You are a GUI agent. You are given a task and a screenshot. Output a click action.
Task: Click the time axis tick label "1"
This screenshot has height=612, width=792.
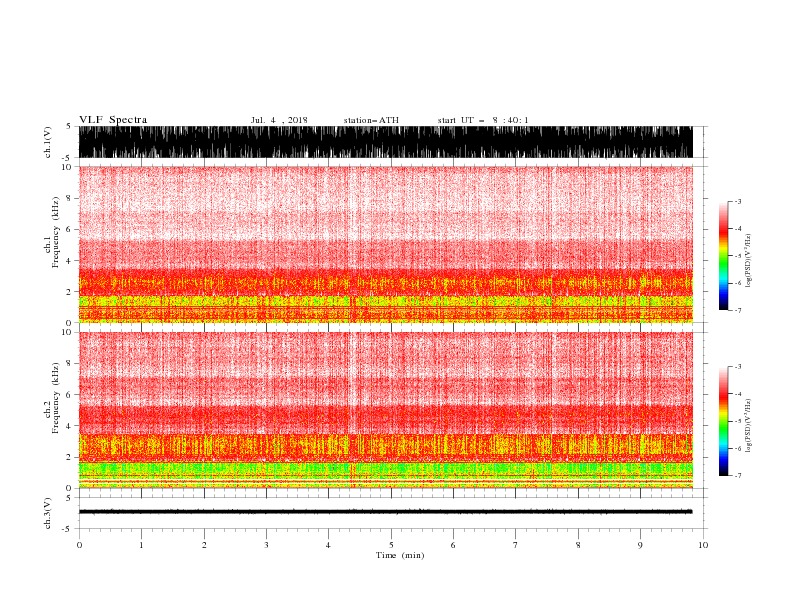pyautogui.click(x=141, y=545)
